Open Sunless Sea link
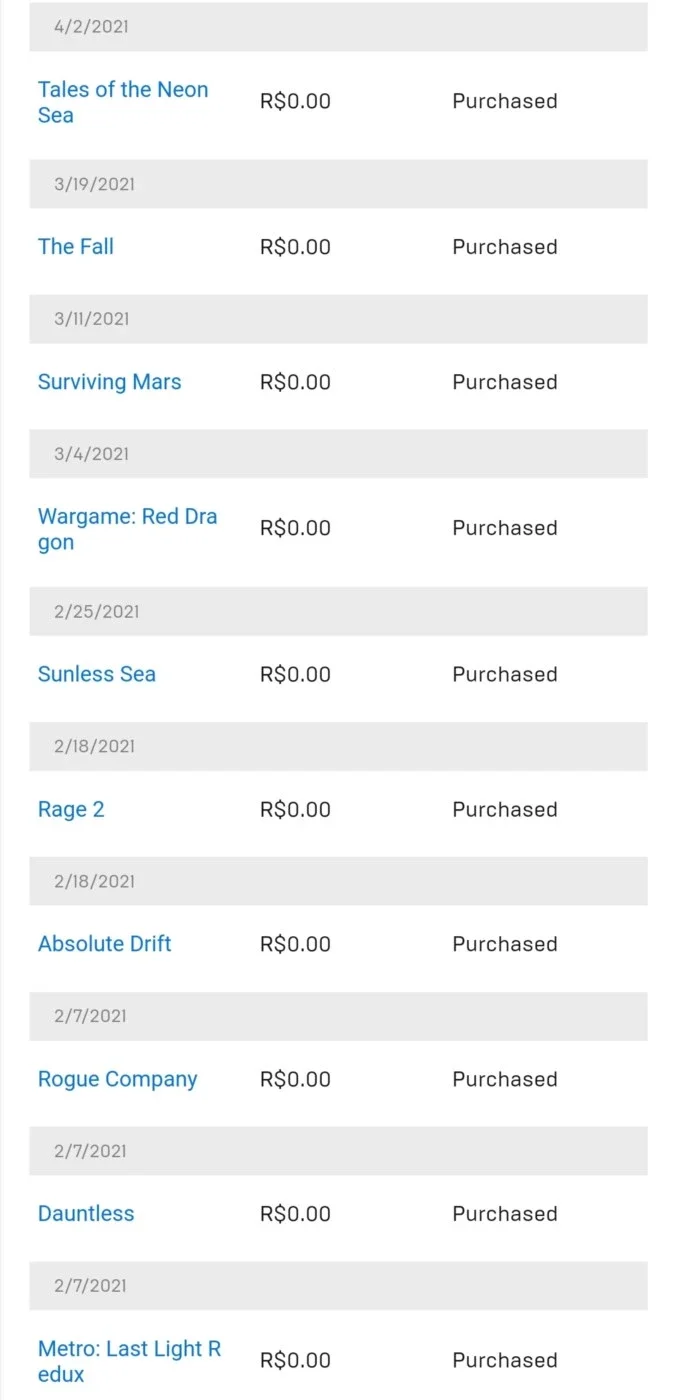Viewport: 676px width, 1400px height. [x=97, y=674]
